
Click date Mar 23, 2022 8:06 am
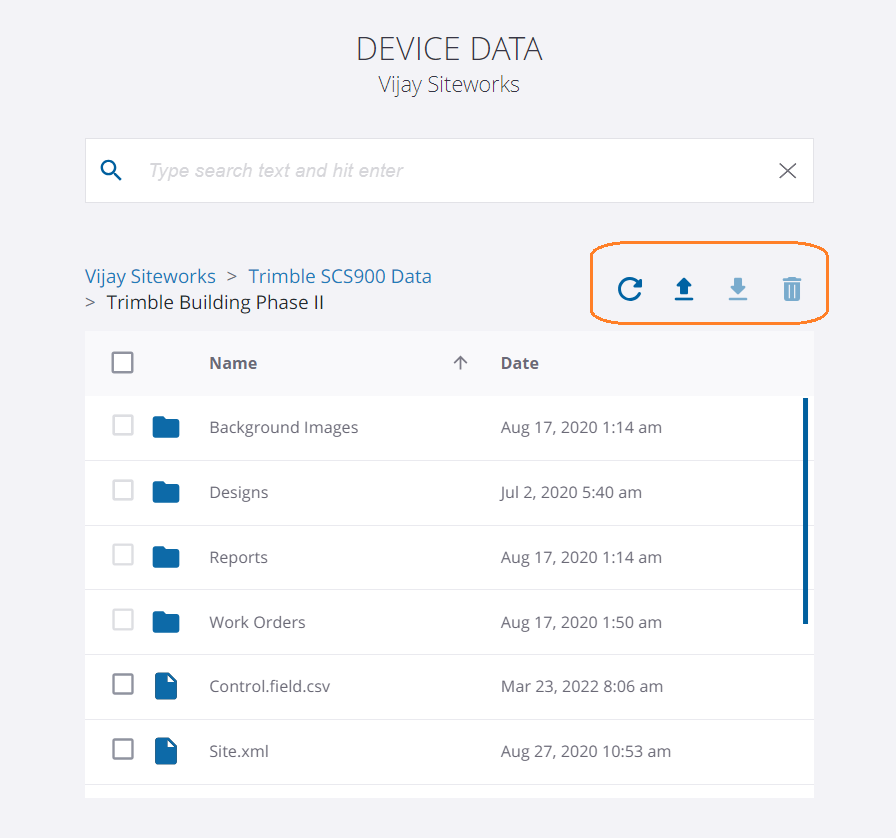click(x=582, y=686)
